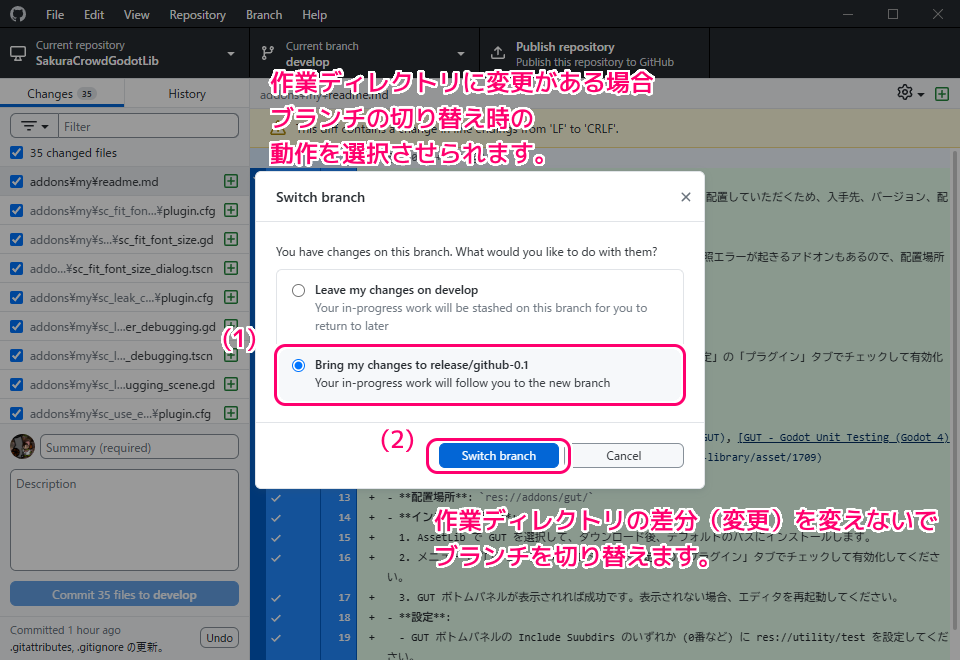The width and height of the screenshot is (960, 660).
Task: Switch to the History tab
Action: click(187, 93)
